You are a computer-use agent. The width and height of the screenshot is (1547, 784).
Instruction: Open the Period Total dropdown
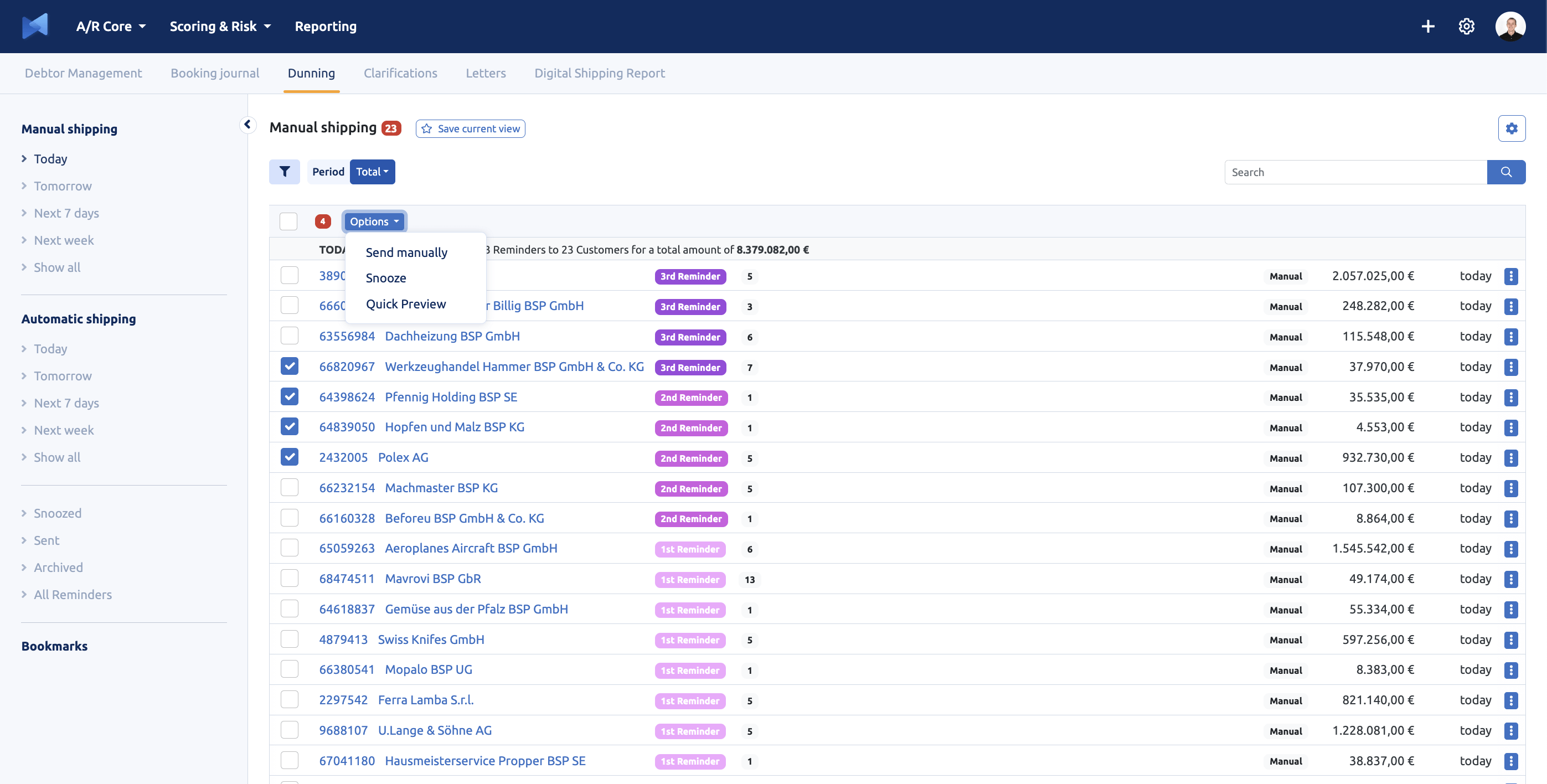pyautogui.click(x=372, y=172)
